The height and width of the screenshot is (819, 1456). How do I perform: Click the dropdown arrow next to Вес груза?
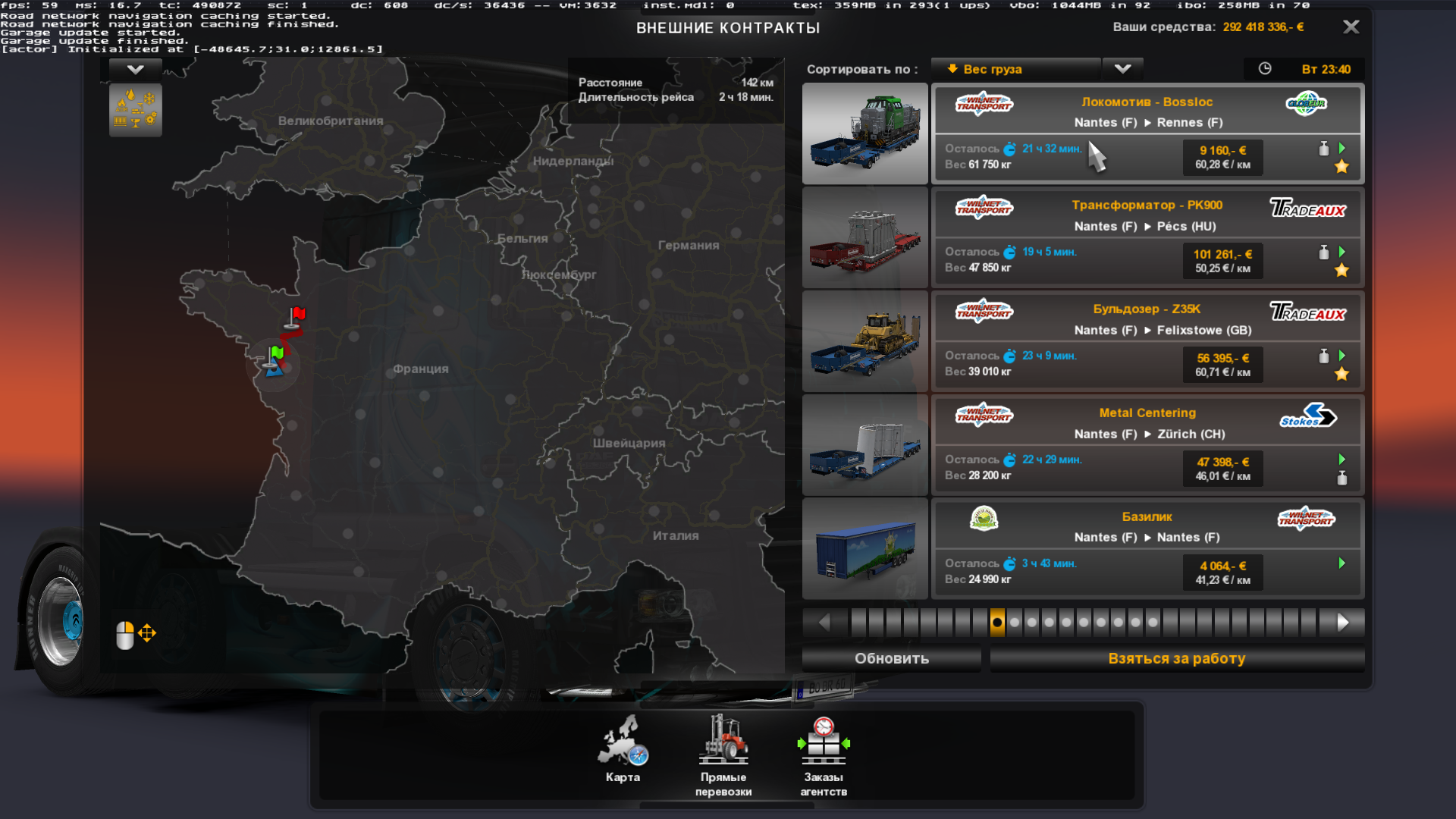tap(1122, 69)
